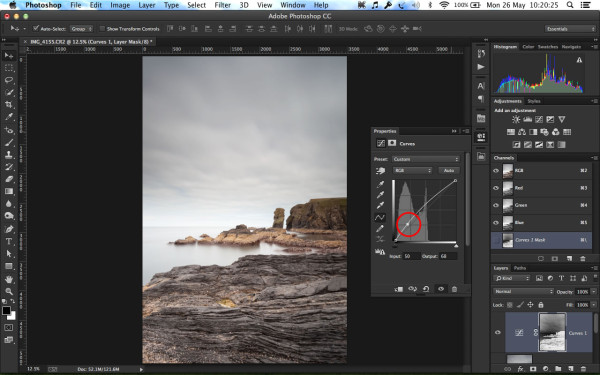
Task: Select the Hand tool
Action: tap(8, 280)
